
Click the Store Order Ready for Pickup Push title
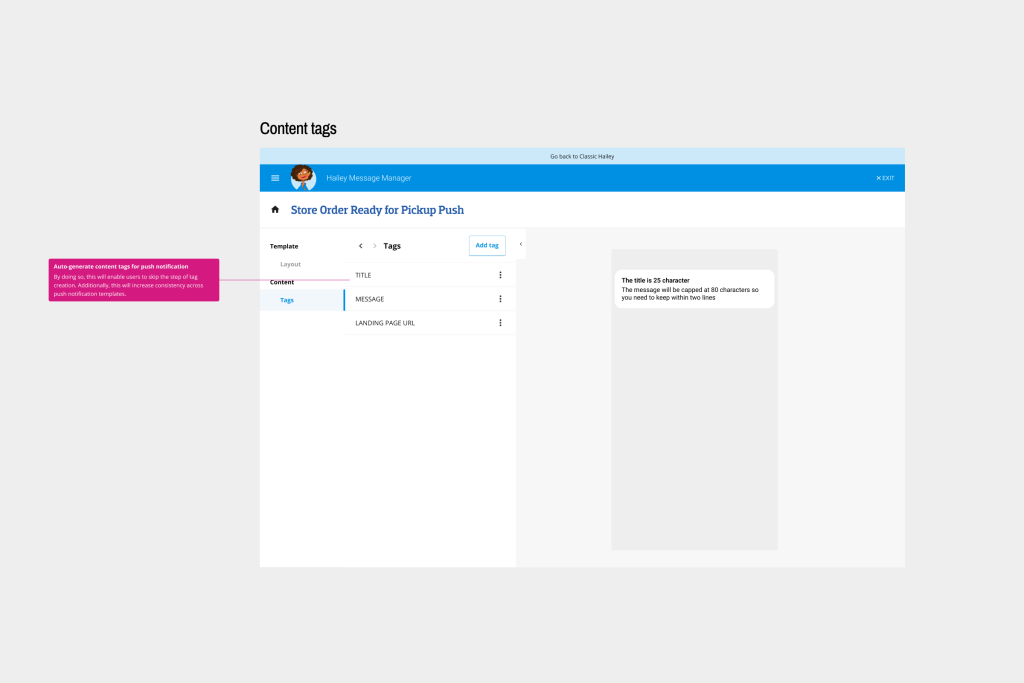click(377, 210)
